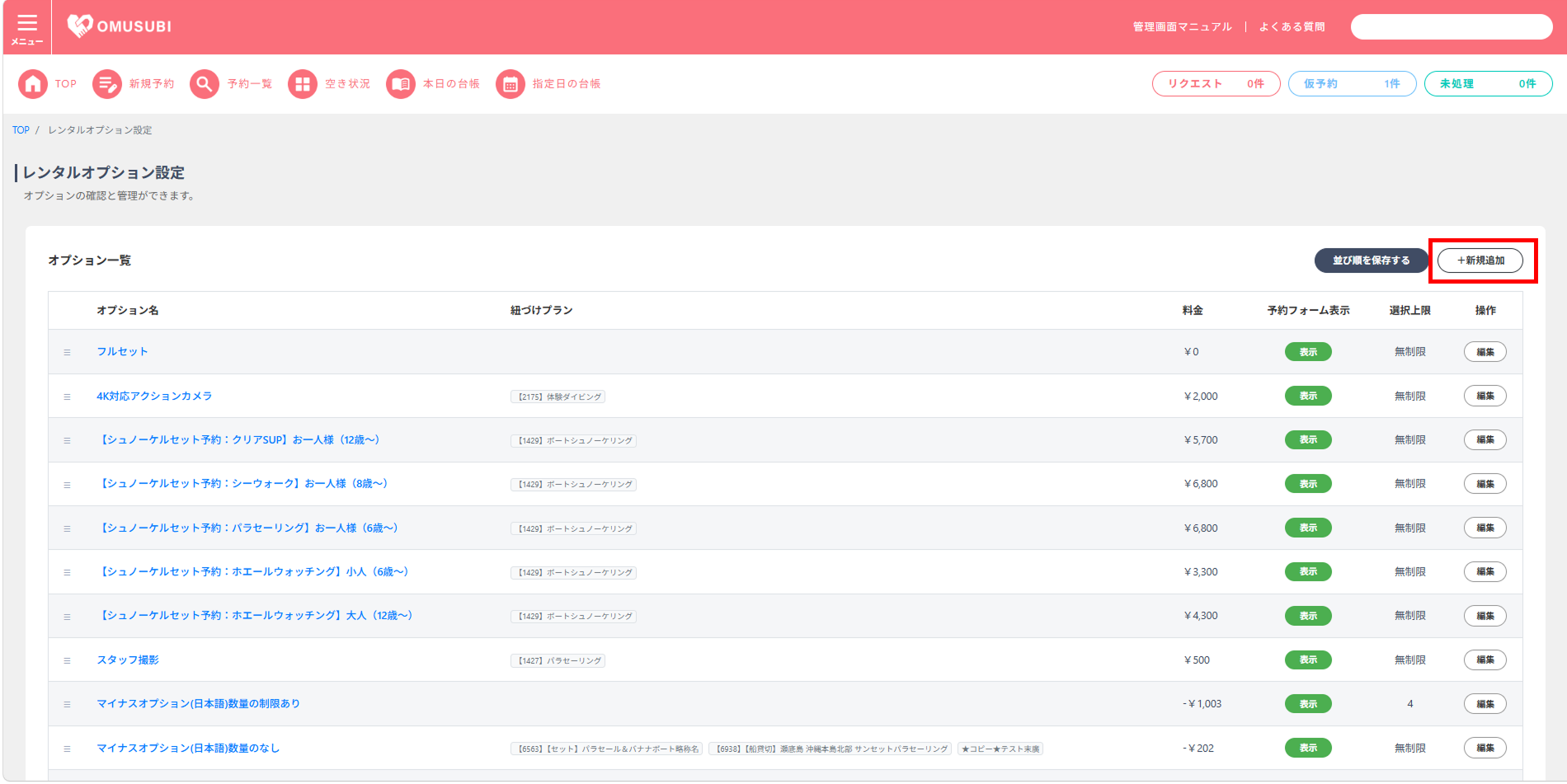Click drag handle for パラセーリング option row
This screenshot has width=1567, height=784.
(x=68, y=528)
